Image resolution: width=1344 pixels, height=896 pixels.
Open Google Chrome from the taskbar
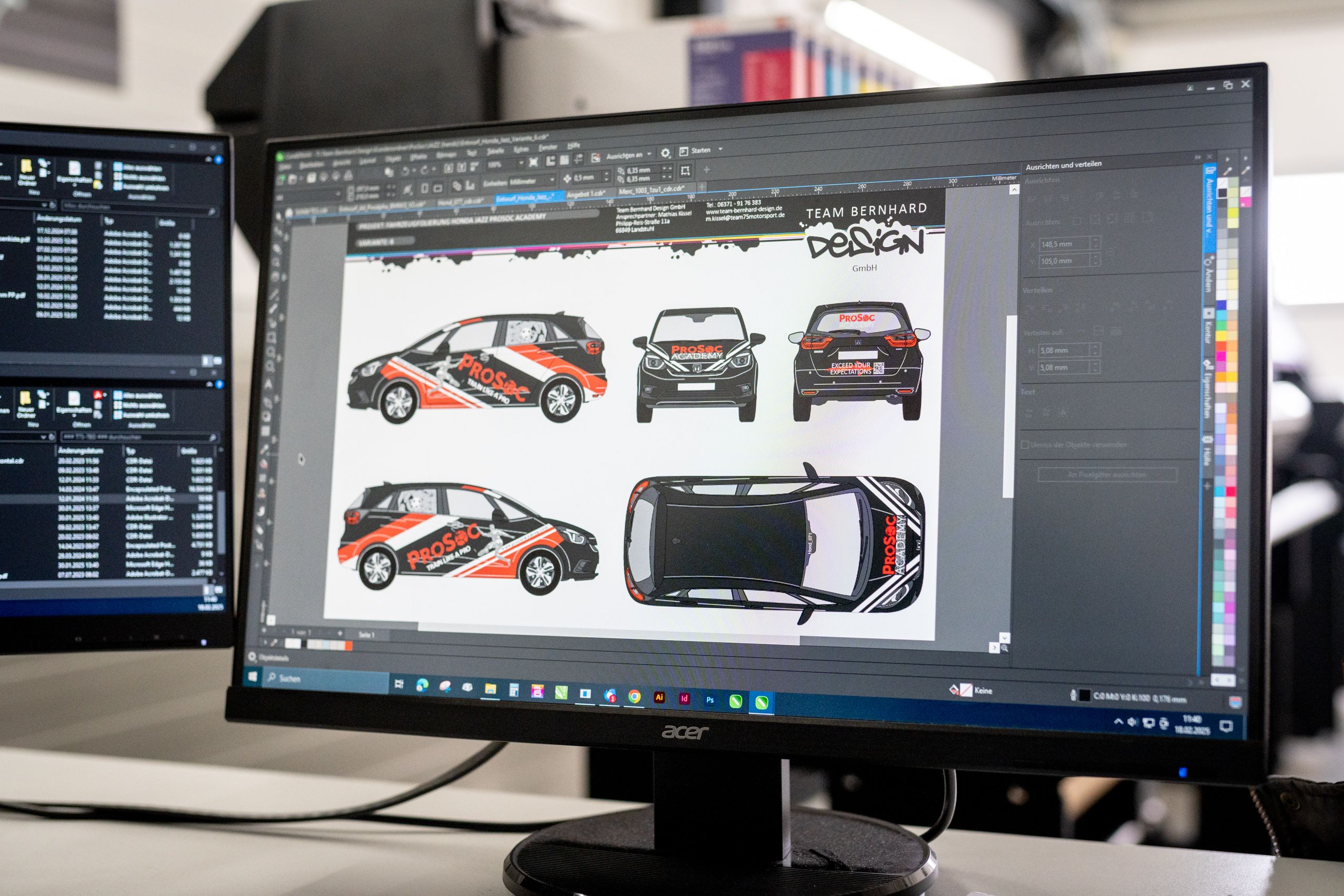click(634, 696)
